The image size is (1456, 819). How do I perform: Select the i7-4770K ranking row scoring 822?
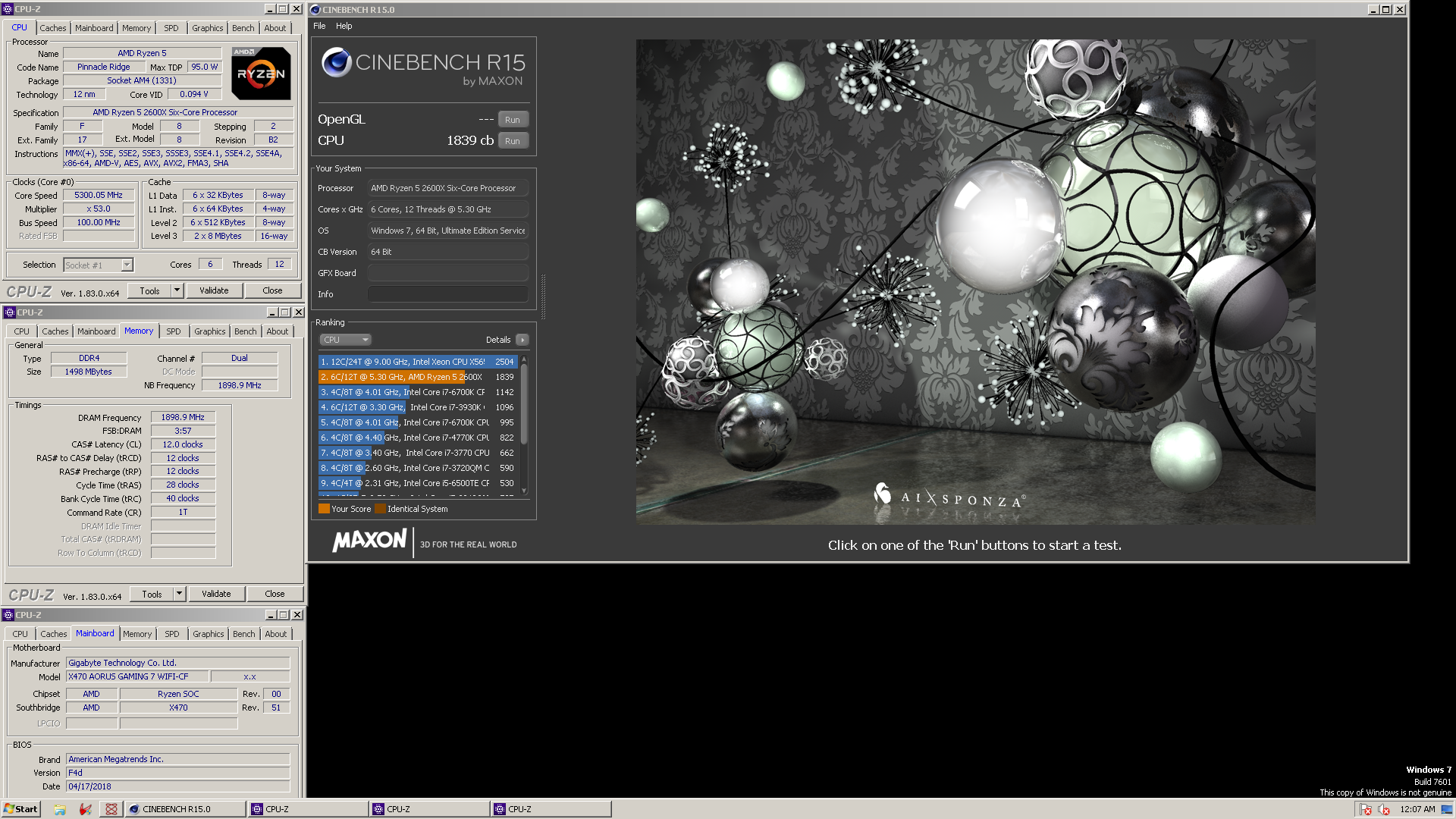417,438
